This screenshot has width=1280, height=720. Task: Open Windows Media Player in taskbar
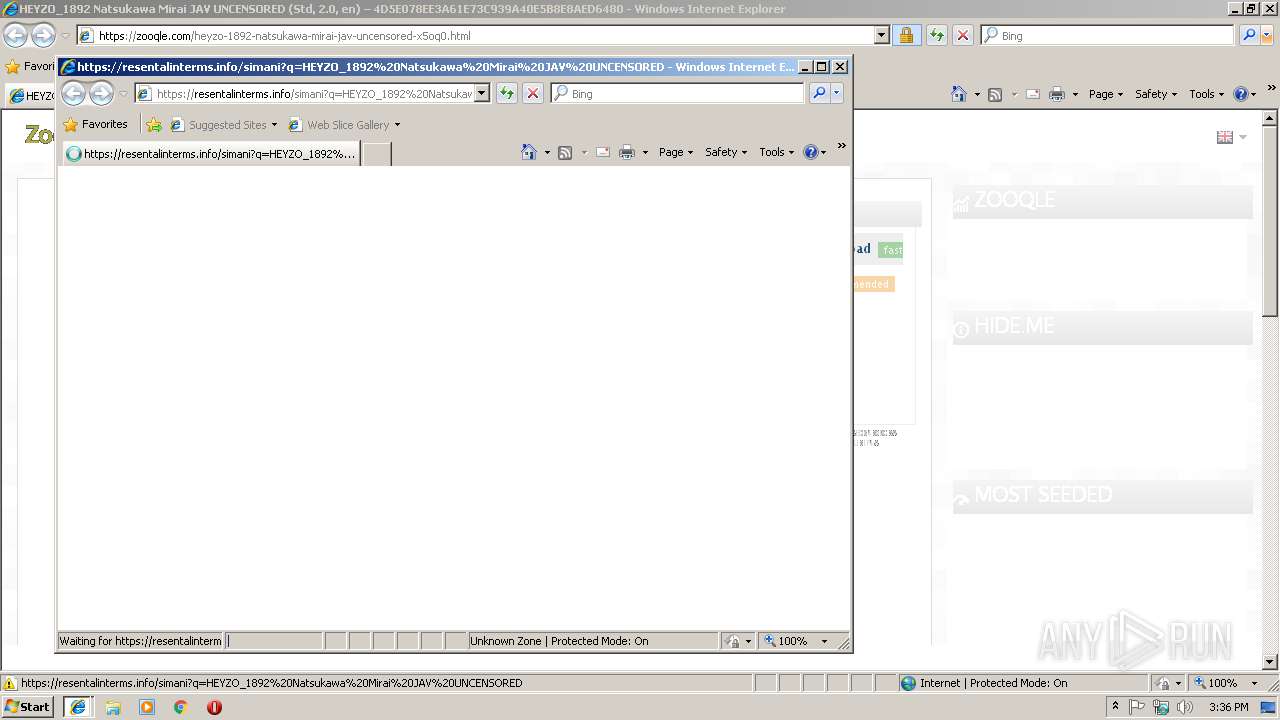point(147,707)
